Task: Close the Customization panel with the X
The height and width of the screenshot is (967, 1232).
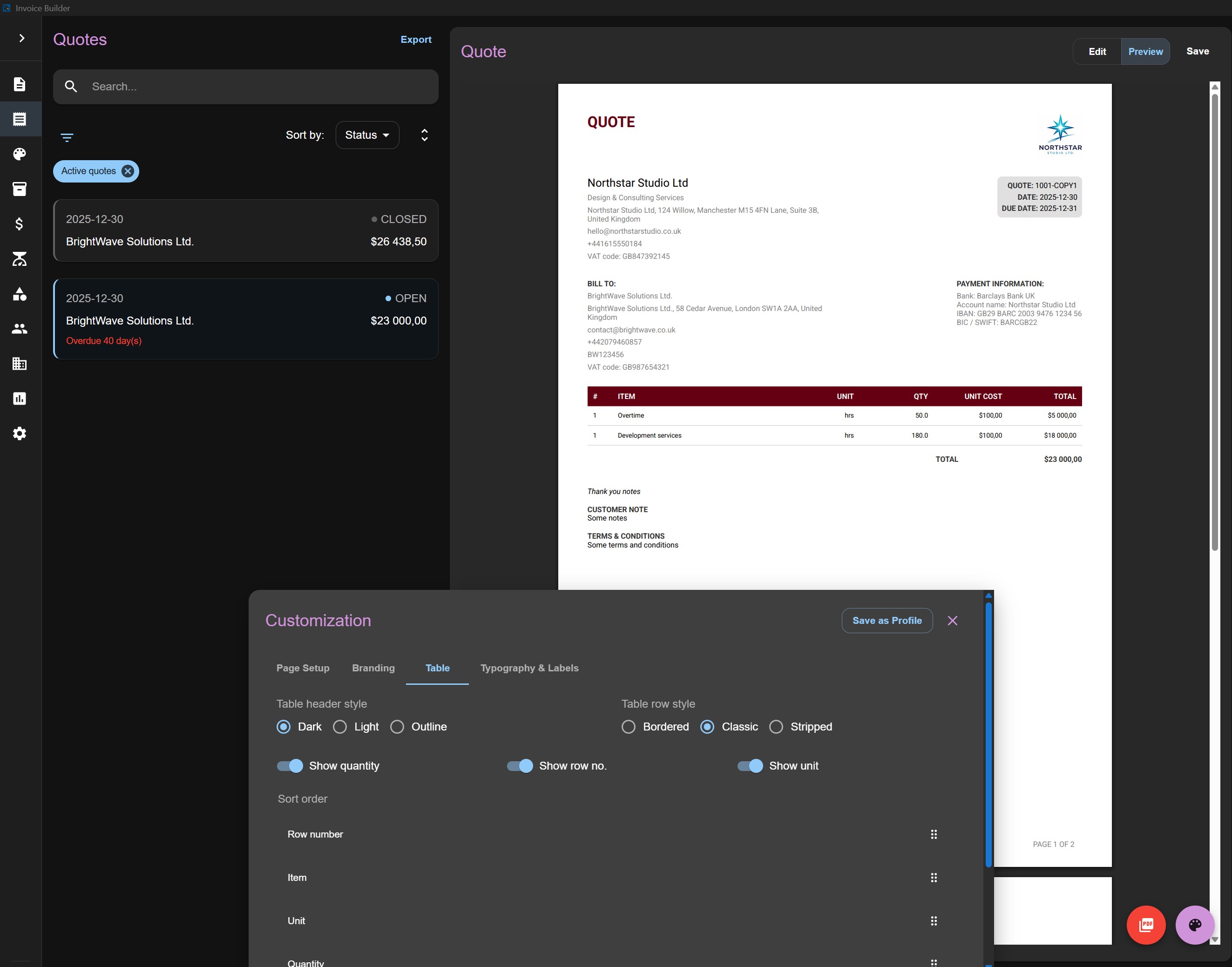Action: tap(952, 621)
